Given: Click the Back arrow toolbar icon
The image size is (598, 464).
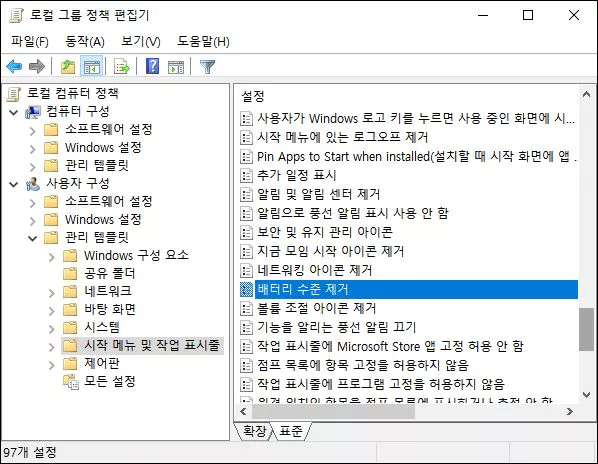Looking at the screenshot, I should pyautogui.click(x=14, y=67).
